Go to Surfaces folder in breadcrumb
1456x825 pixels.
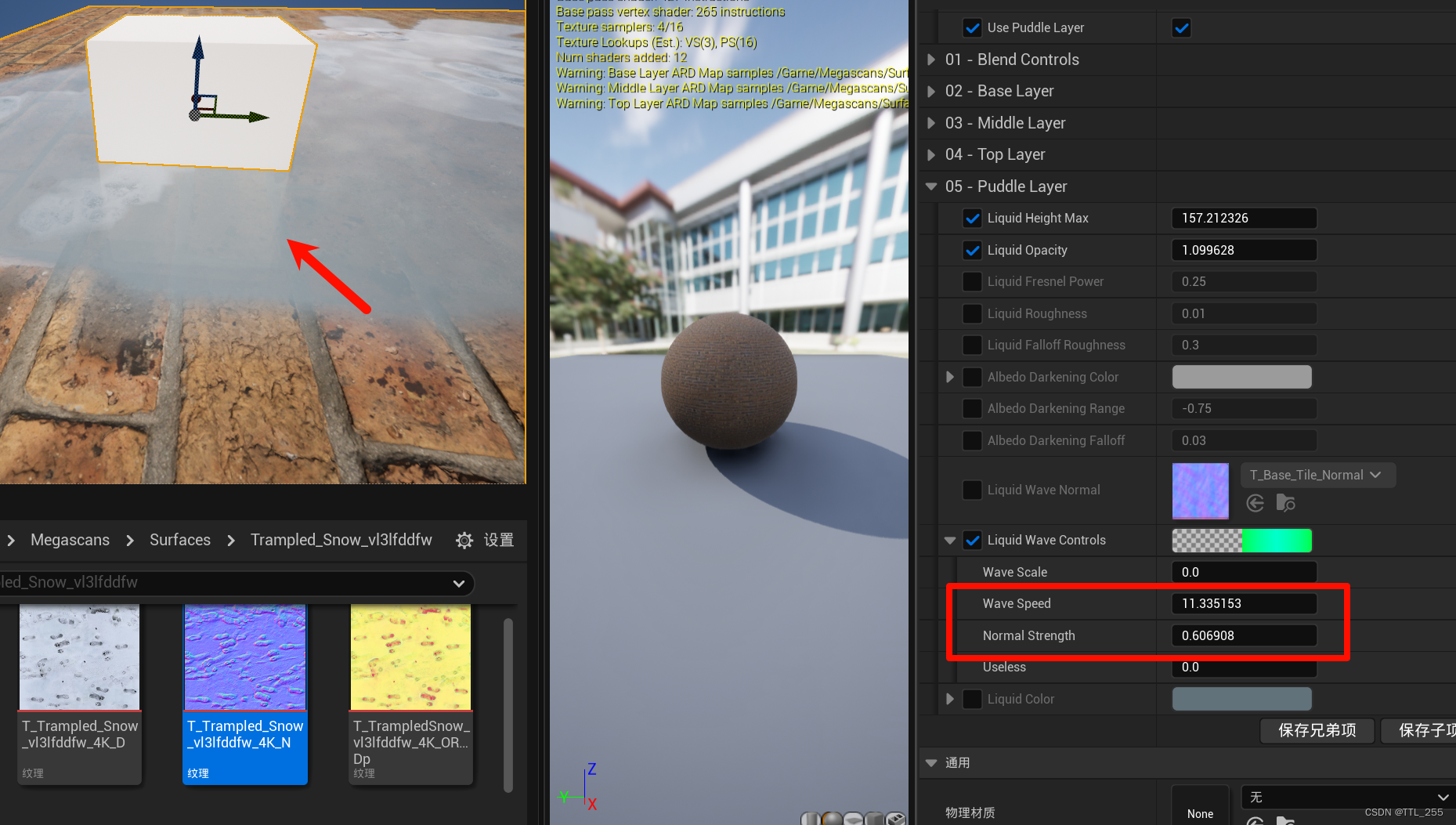180,541
